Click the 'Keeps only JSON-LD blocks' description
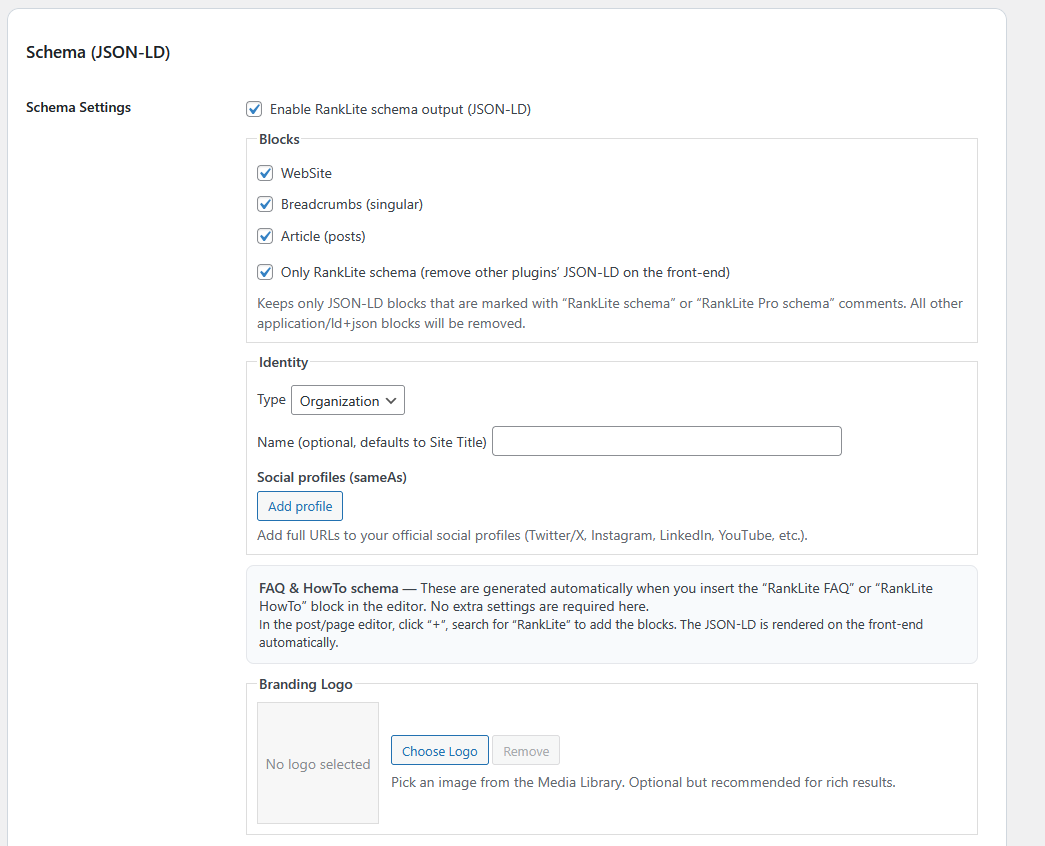Image resolution: width=1045 pixels, height=846 pixels. [610, 313]
